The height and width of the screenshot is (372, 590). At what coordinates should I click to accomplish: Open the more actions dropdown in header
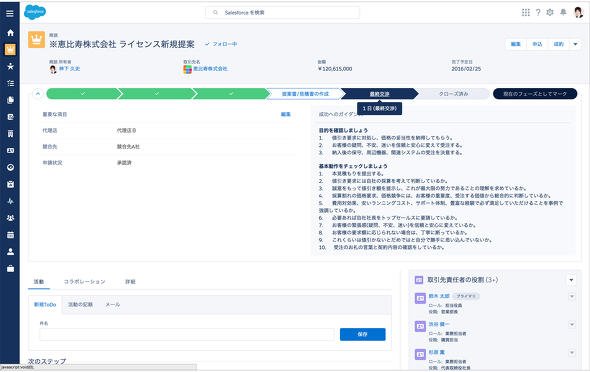pyautogui.click(x=575, y=44)
